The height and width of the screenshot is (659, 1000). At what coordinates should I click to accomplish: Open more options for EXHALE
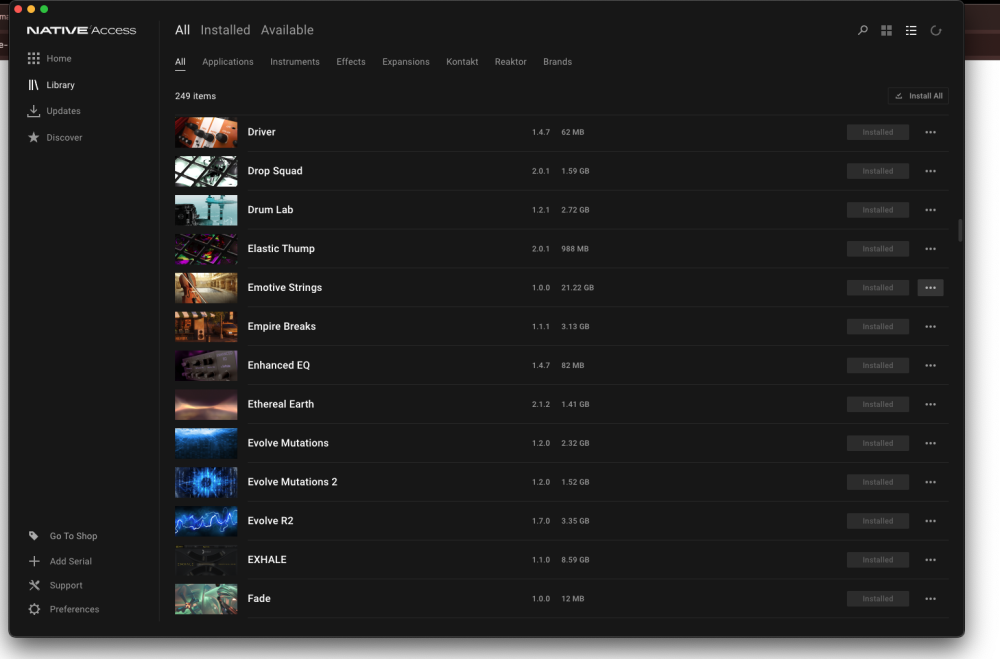click(x=930, y=560)
